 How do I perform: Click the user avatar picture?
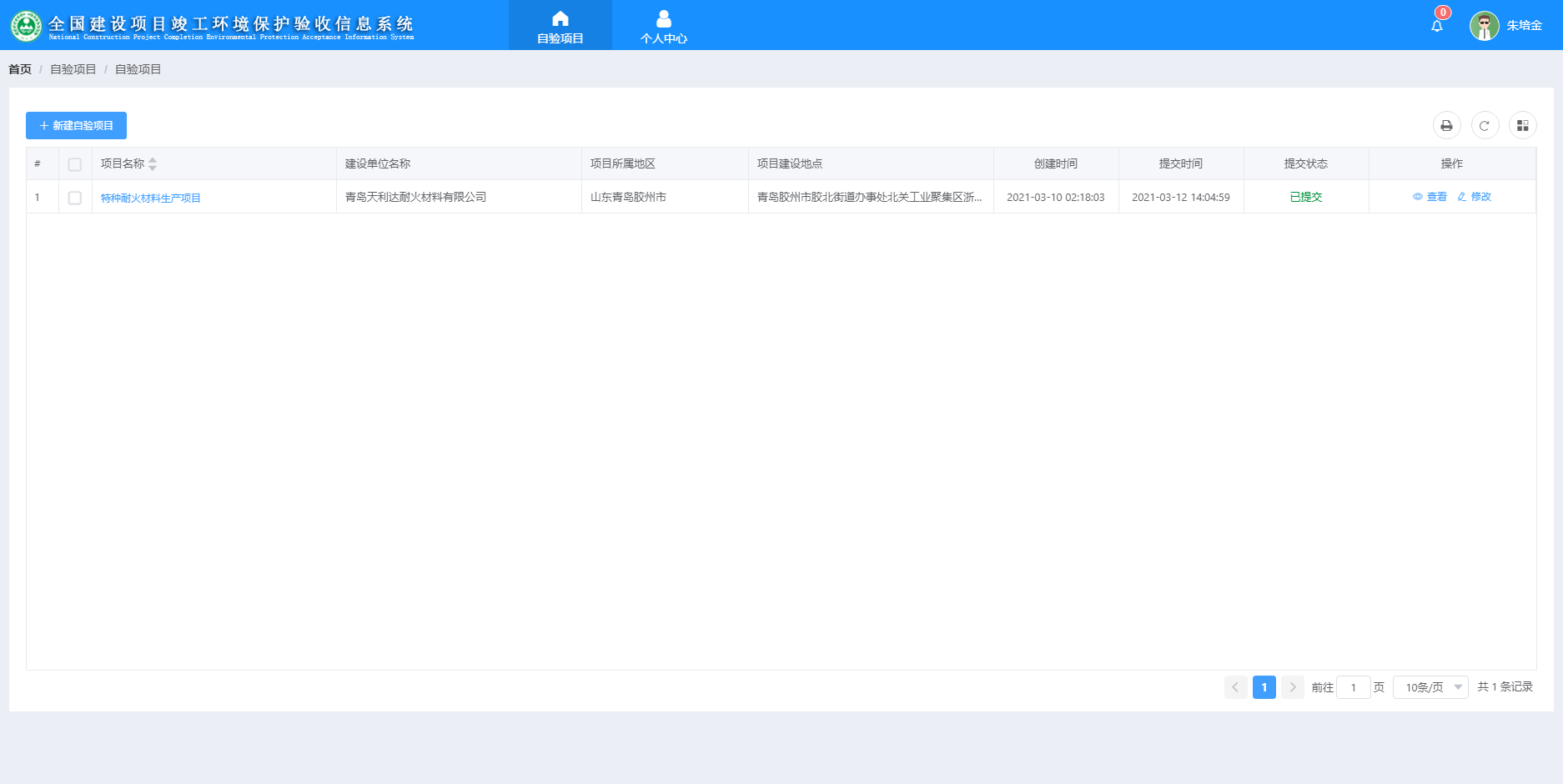pyautogui.click(x=1485, y=26)
